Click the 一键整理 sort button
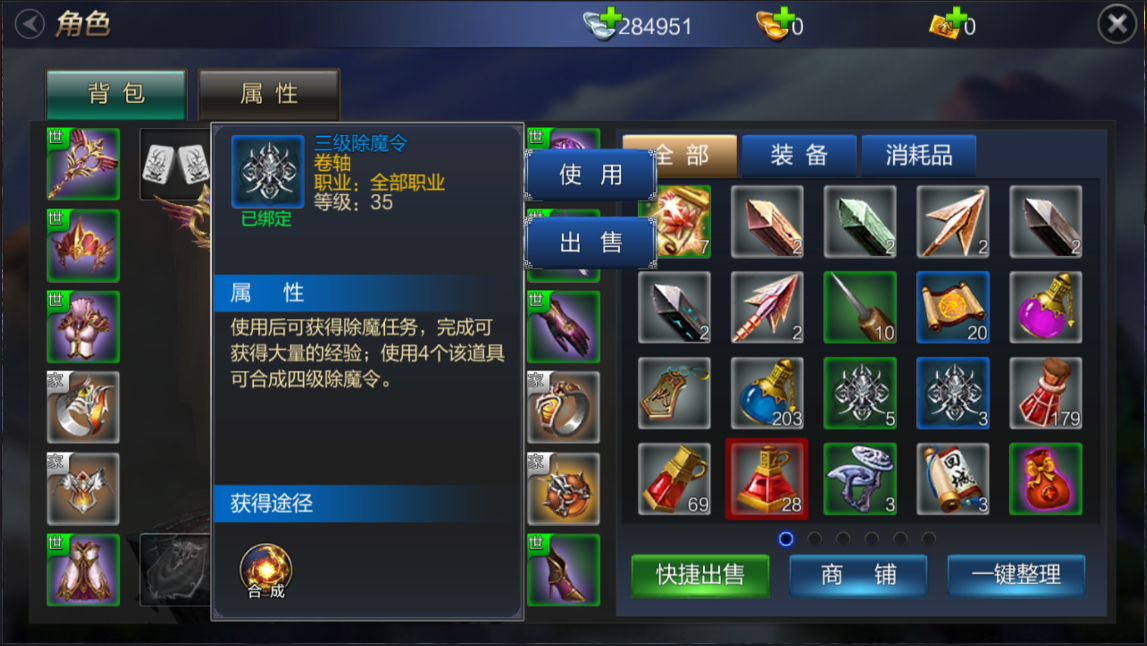 pos(1016,575)
